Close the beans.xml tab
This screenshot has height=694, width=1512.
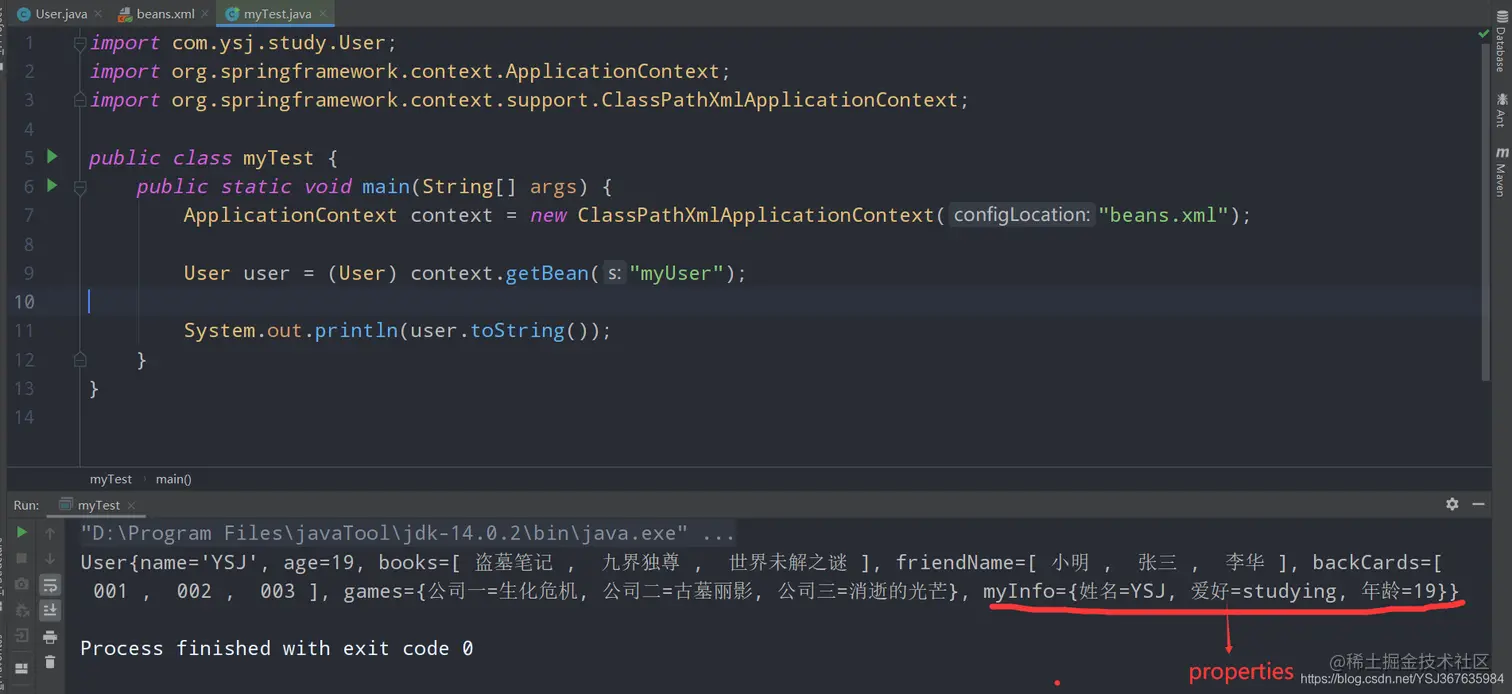coord(206,15)
